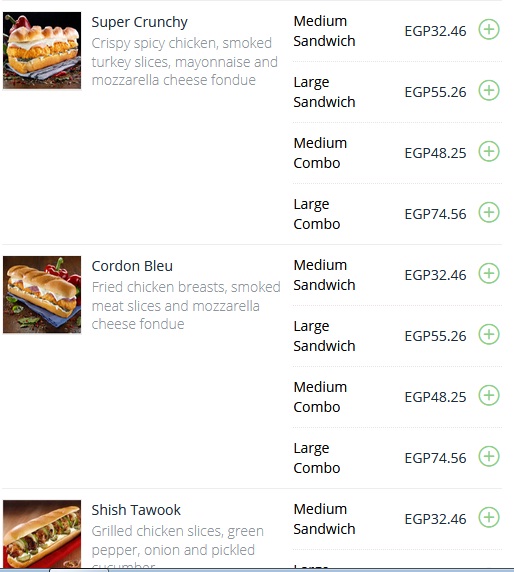Image resolution: width=514 pixels, height=572 pixels.
Task: Add Super Crunchy Medium Combo with plus icon
Action: coord(489,151)
